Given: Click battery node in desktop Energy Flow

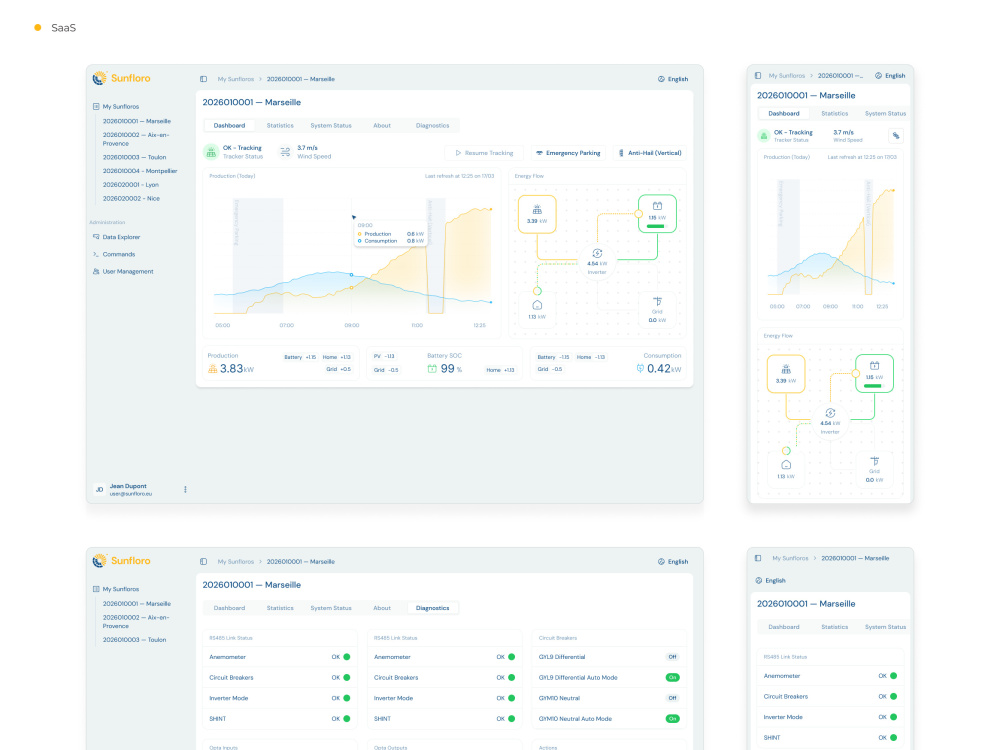Looking at the screenshot, I should coord(657,214).
